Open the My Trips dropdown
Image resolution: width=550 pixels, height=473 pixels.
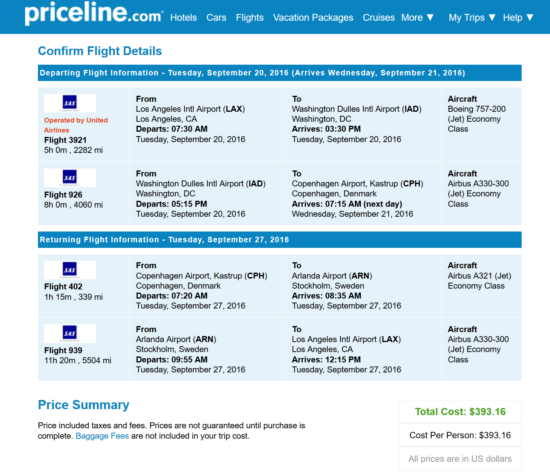(472, 18)
